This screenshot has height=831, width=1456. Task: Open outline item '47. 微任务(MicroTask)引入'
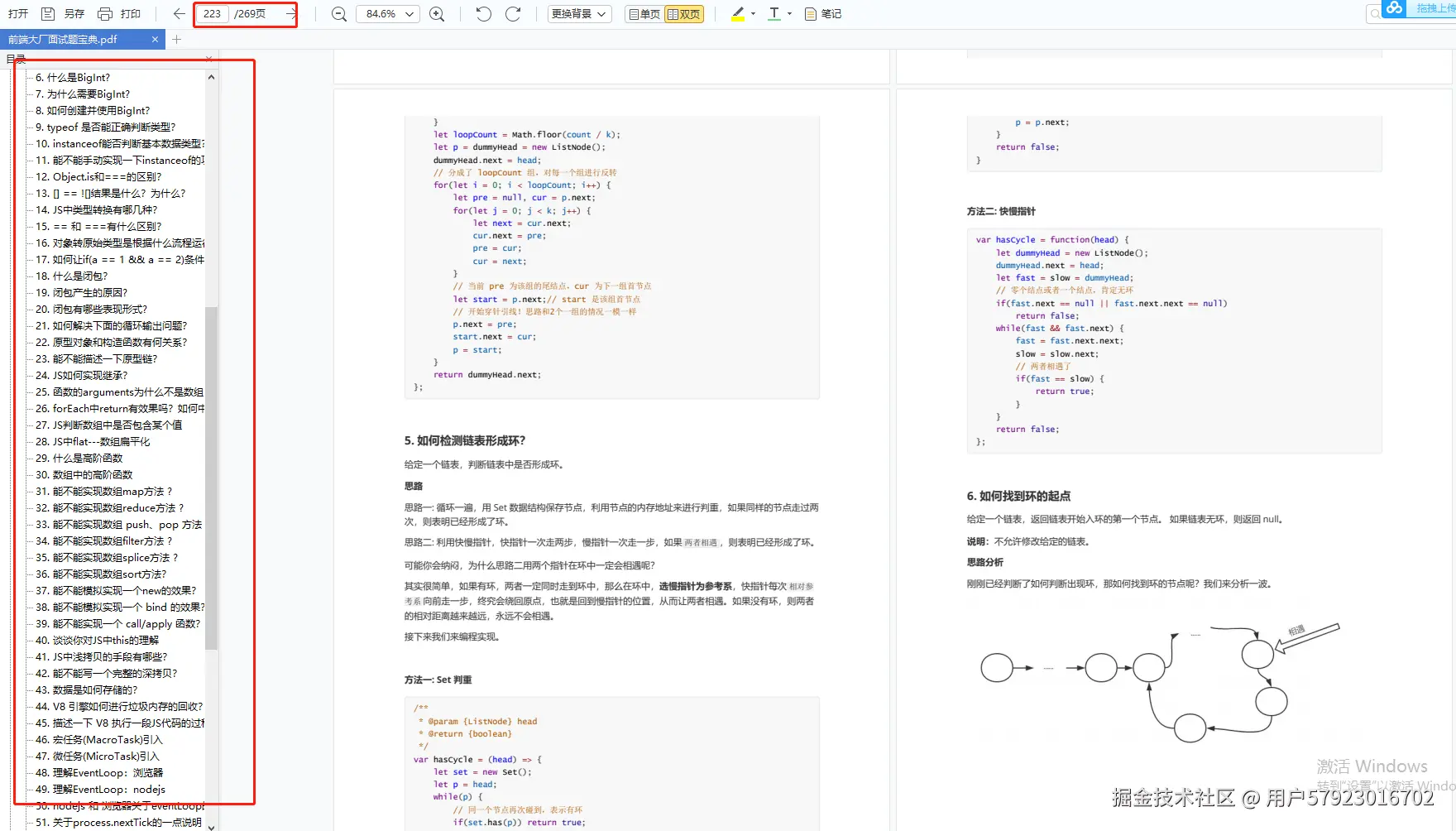pyautogui.click(x=98, y=757)
